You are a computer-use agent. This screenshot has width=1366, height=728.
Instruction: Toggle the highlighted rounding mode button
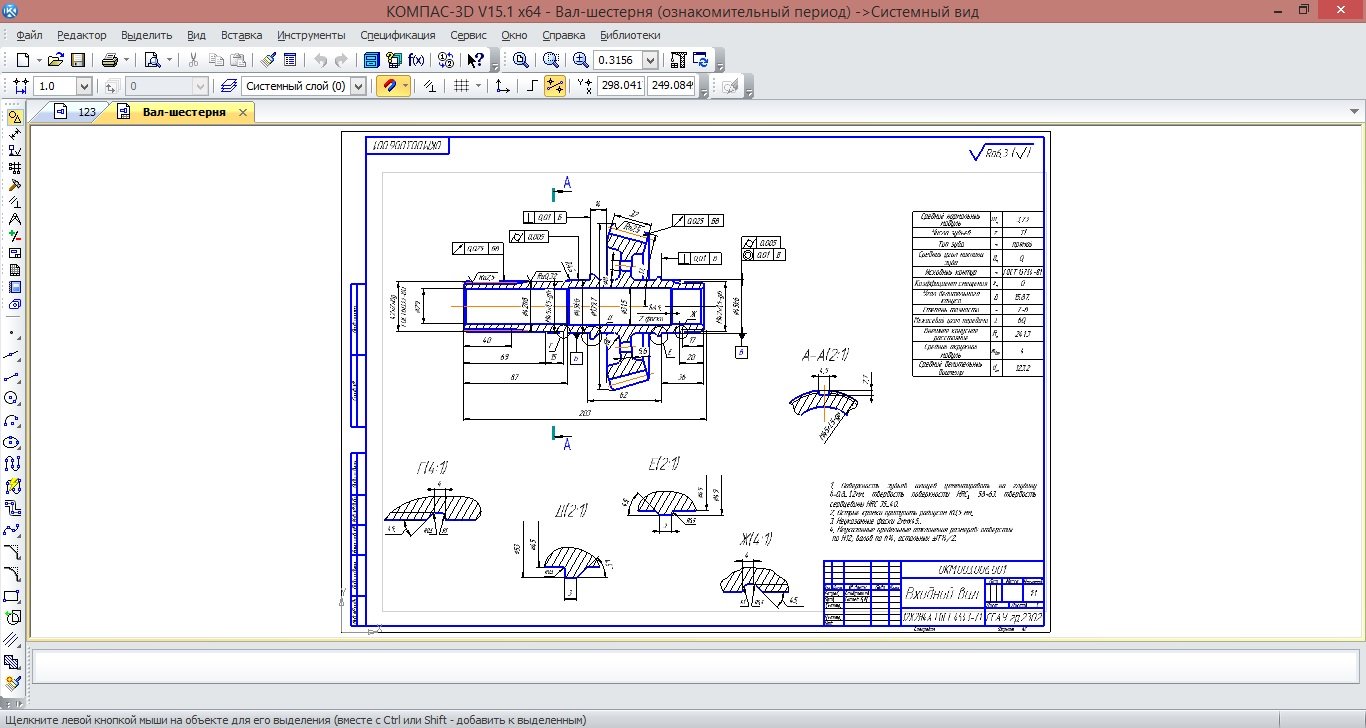[555, 86]
